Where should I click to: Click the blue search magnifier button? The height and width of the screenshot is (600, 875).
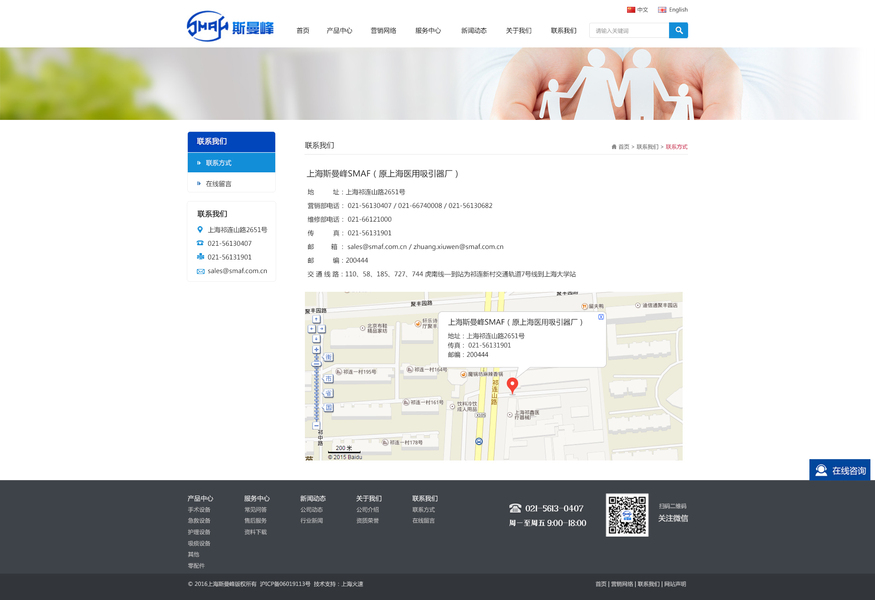pyautogui.click(x=678, y=30)
